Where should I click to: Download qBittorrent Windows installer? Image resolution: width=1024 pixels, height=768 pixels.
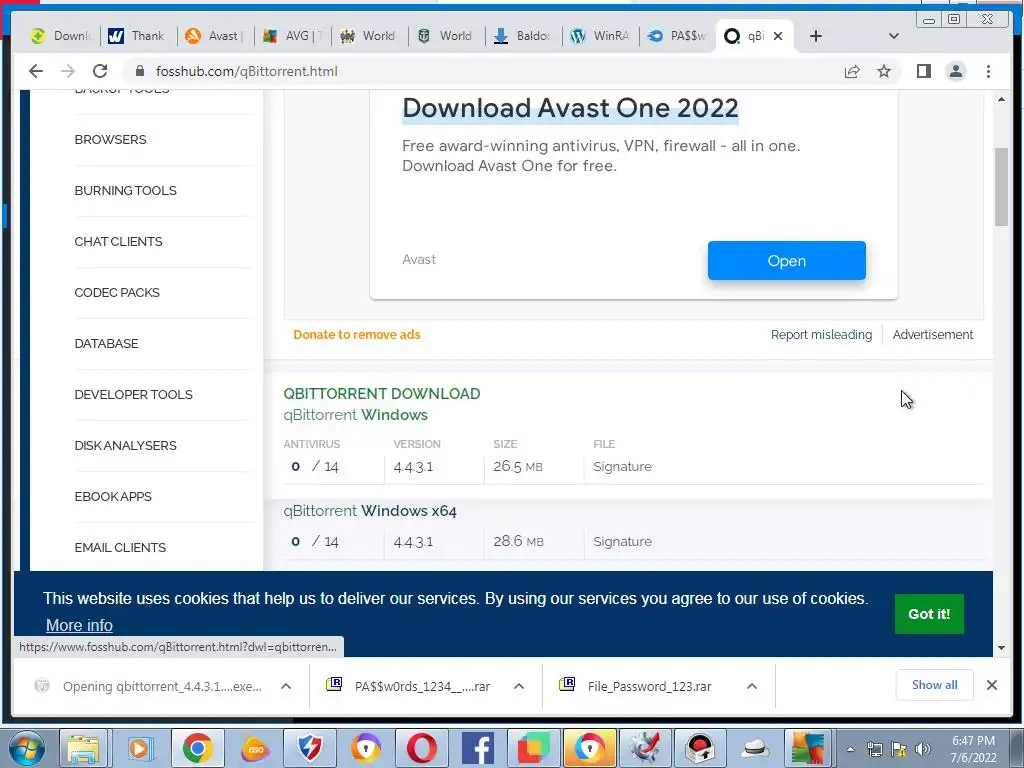[x=355, y=415]
